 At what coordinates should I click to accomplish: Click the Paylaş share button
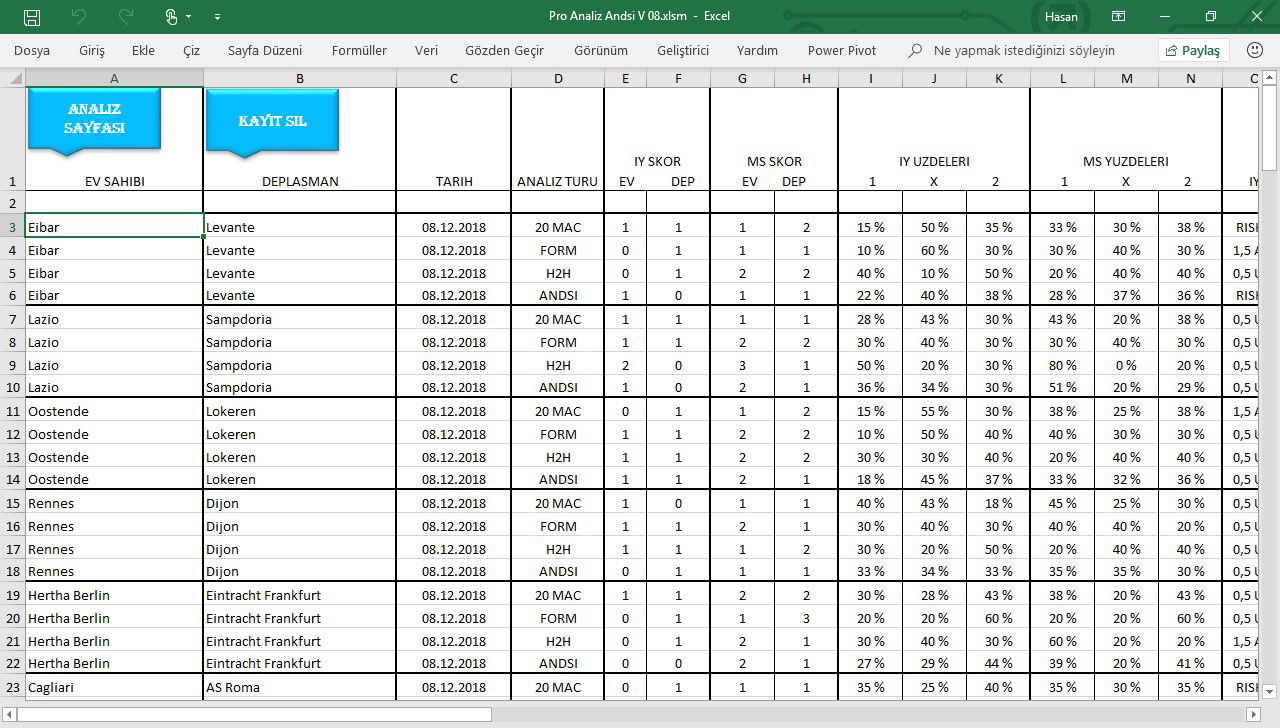coord(1193,50)
